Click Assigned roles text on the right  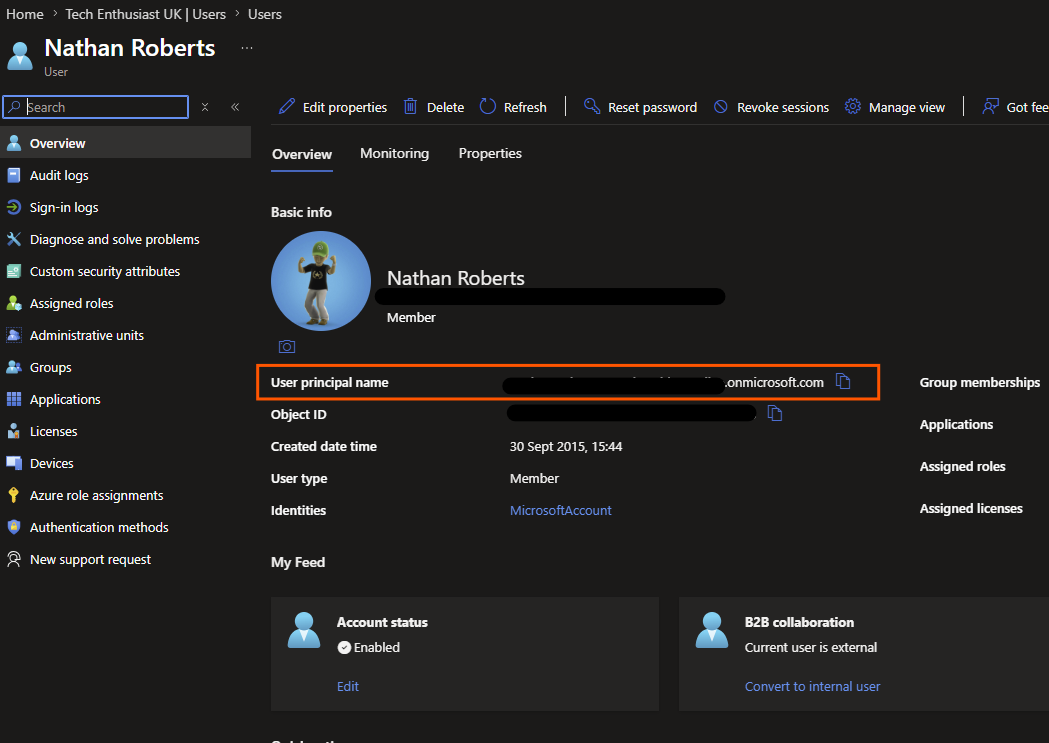coord(962,466)
